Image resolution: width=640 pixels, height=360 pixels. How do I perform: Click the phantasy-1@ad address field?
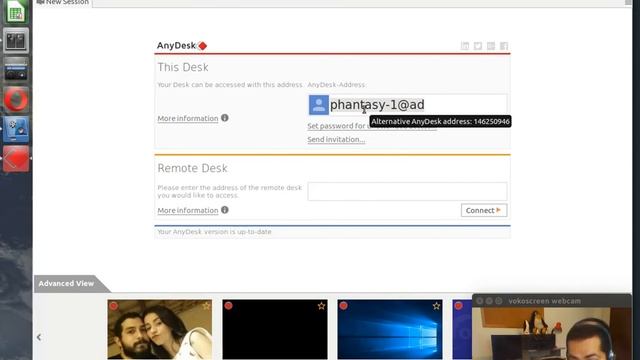pyautogui.click(x=418, y=105)
